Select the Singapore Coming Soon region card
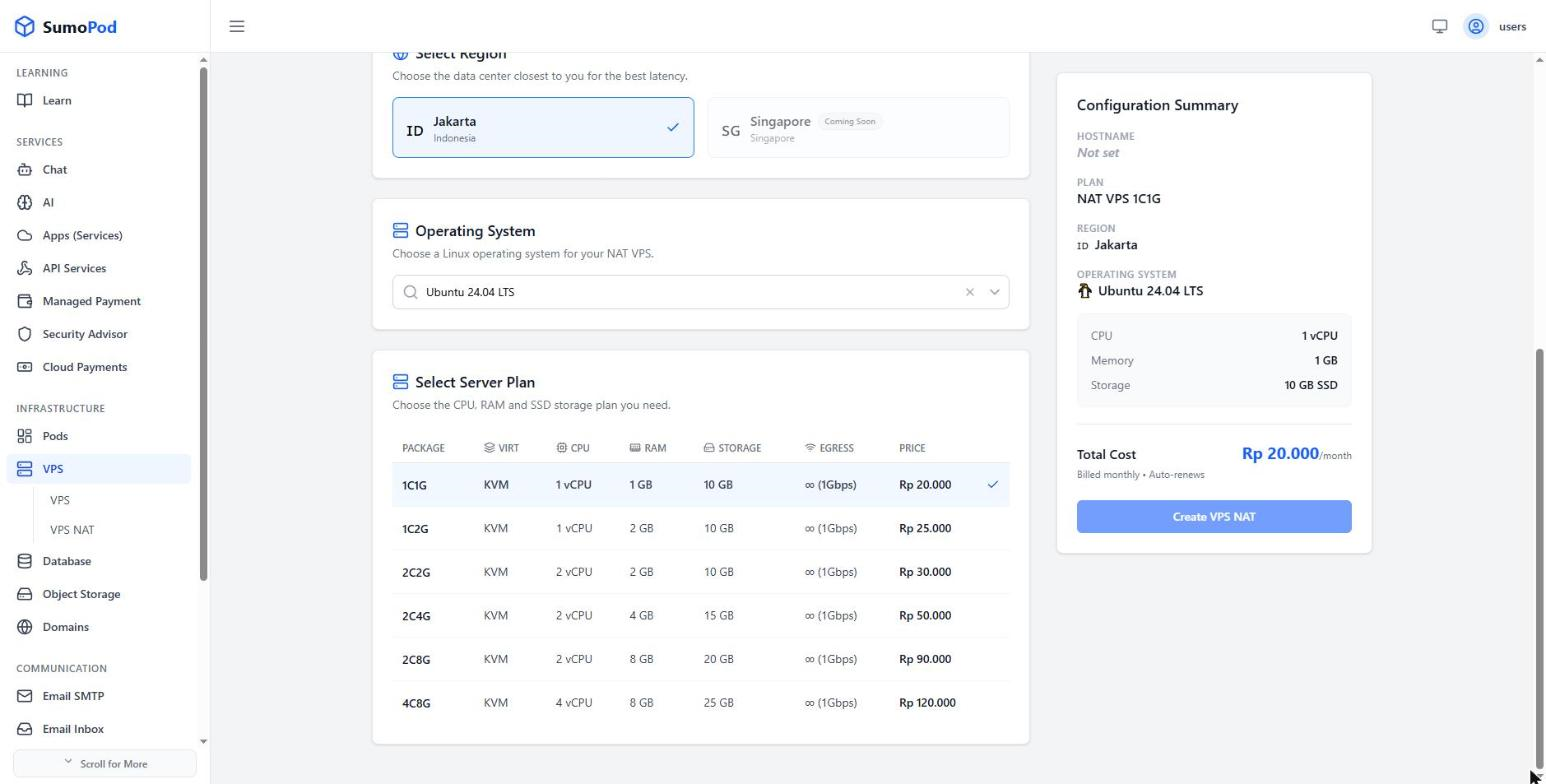1546x784 pixels. coord(859,128)
